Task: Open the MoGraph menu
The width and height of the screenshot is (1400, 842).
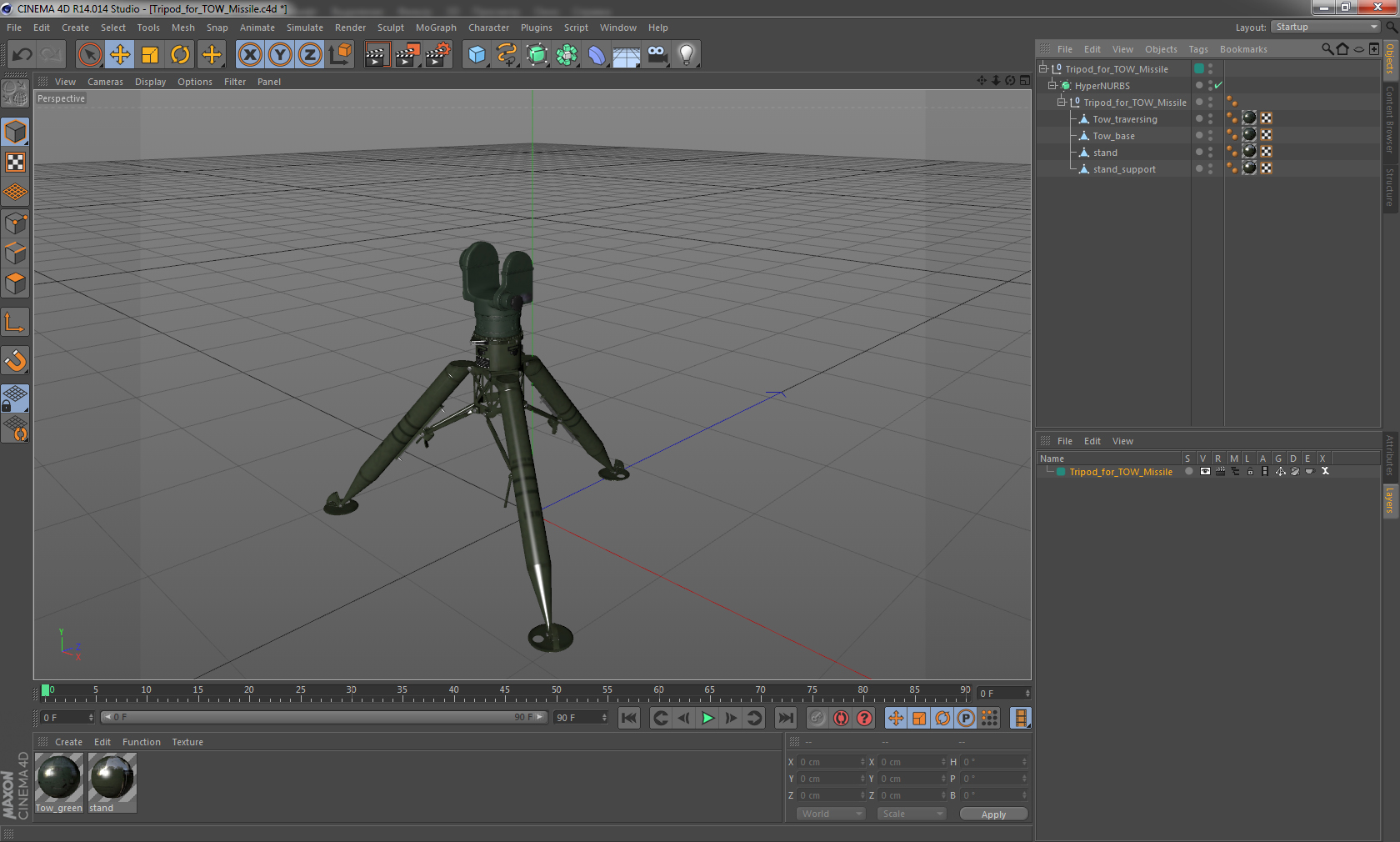Action: click(436, 28)
